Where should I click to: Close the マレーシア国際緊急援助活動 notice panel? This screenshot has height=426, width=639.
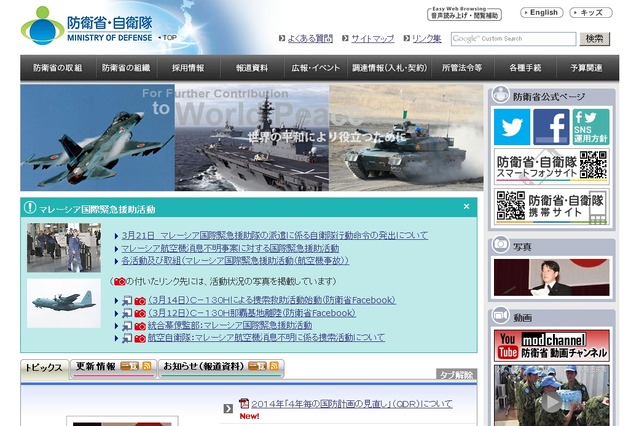point(466,207)
